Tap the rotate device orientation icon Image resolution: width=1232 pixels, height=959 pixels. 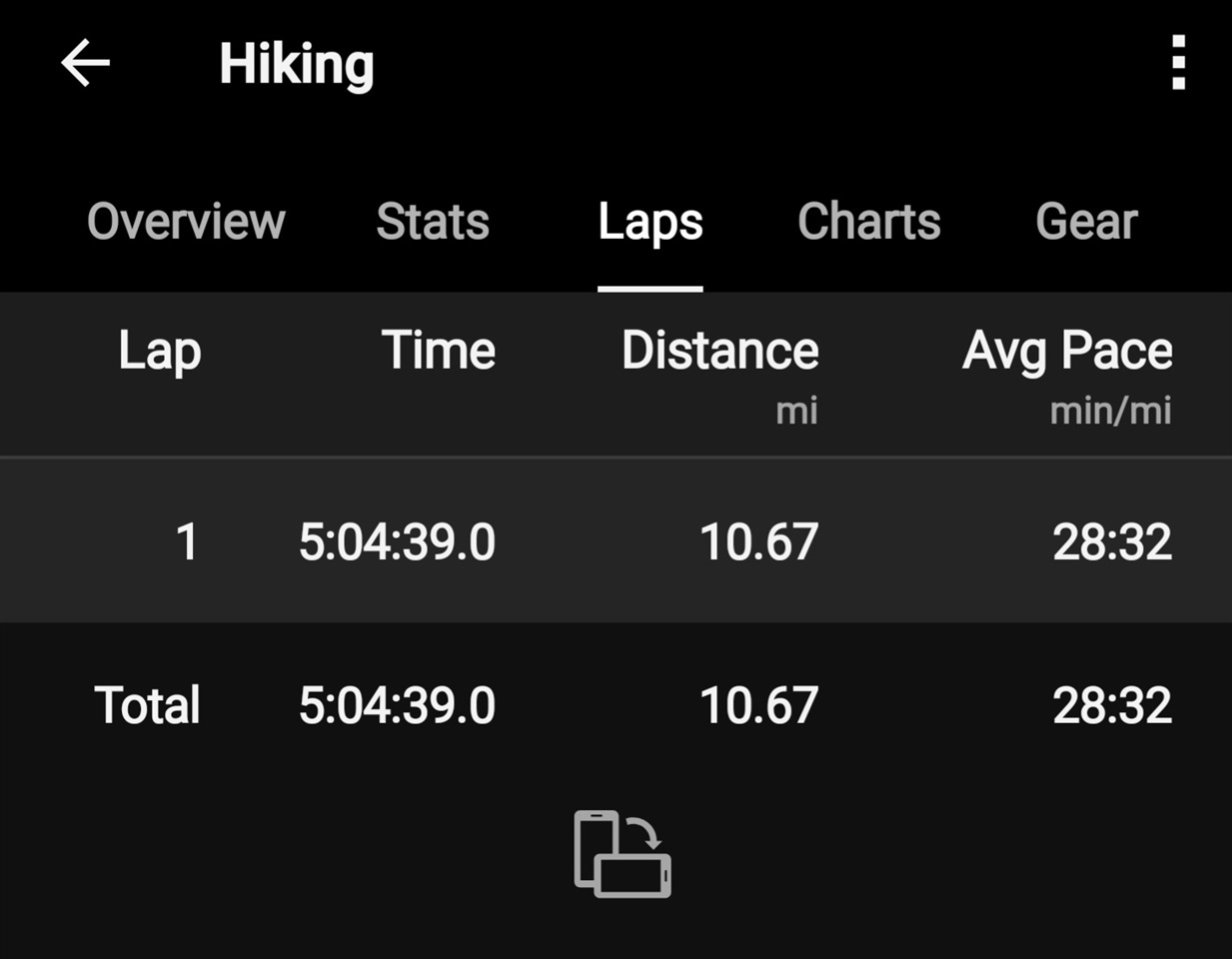pyautogui.click(x=622, y=854)
